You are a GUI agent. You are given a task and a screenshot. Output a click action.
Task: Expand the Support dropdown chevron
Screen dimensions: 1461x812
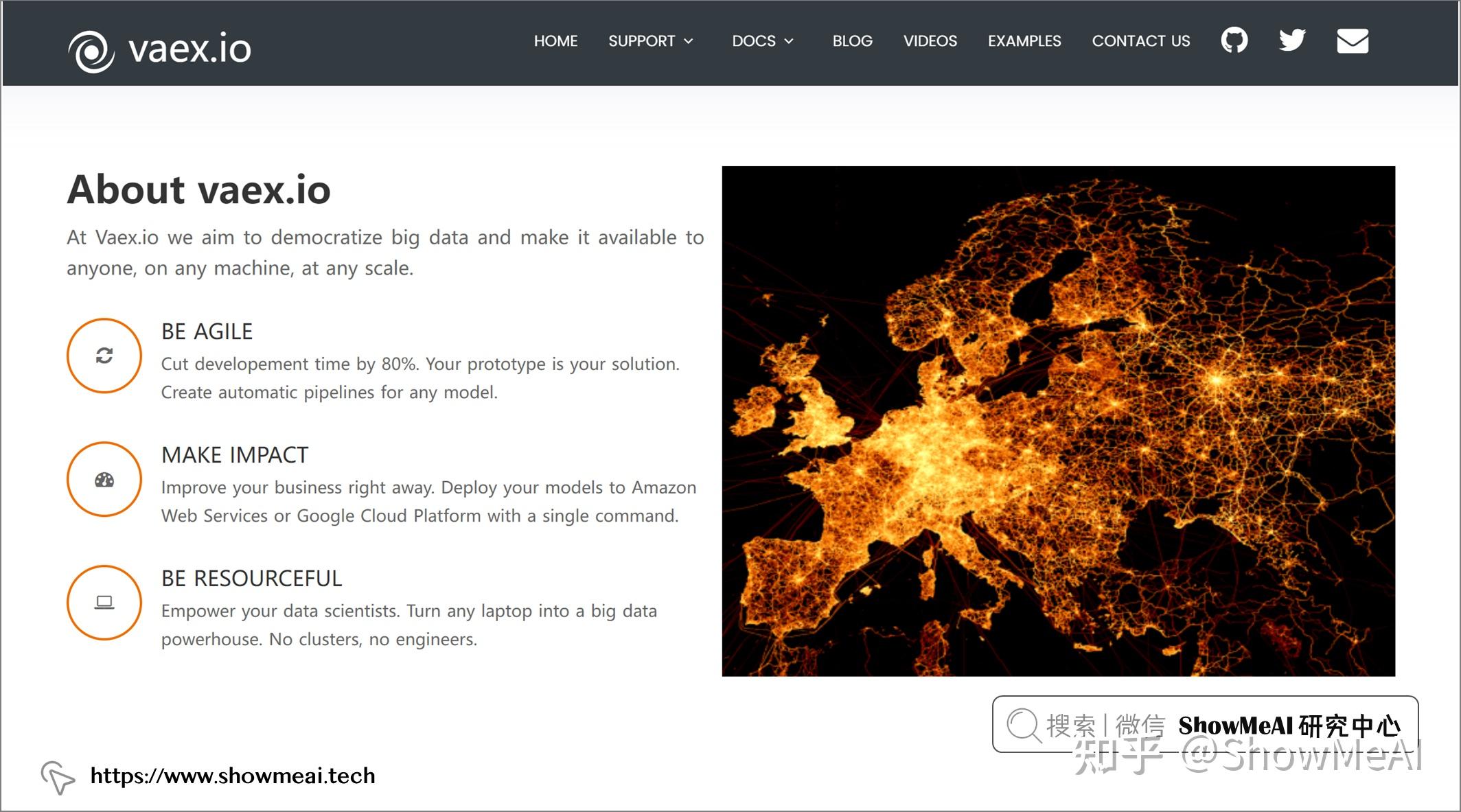coord(689,41)
